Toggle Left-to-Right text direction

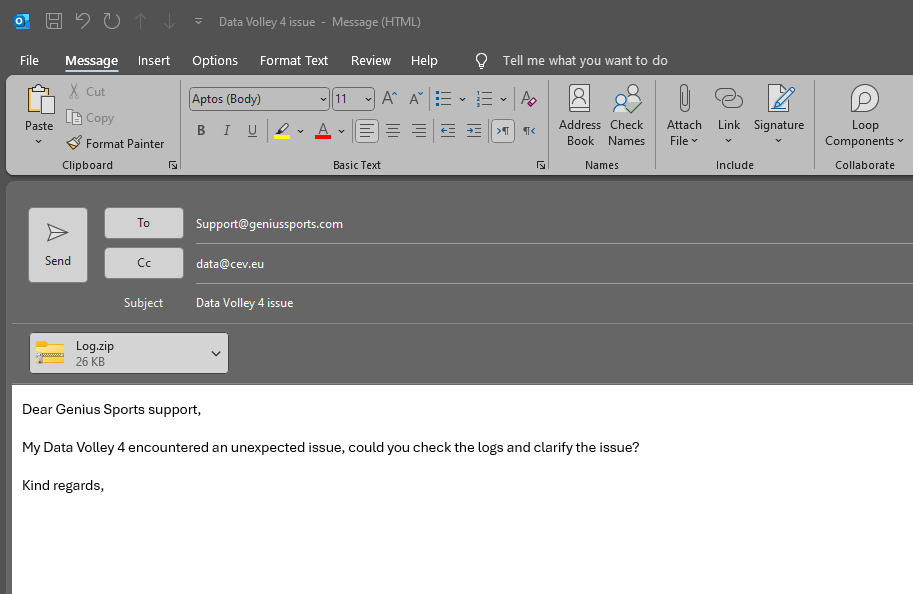point(503,130)
